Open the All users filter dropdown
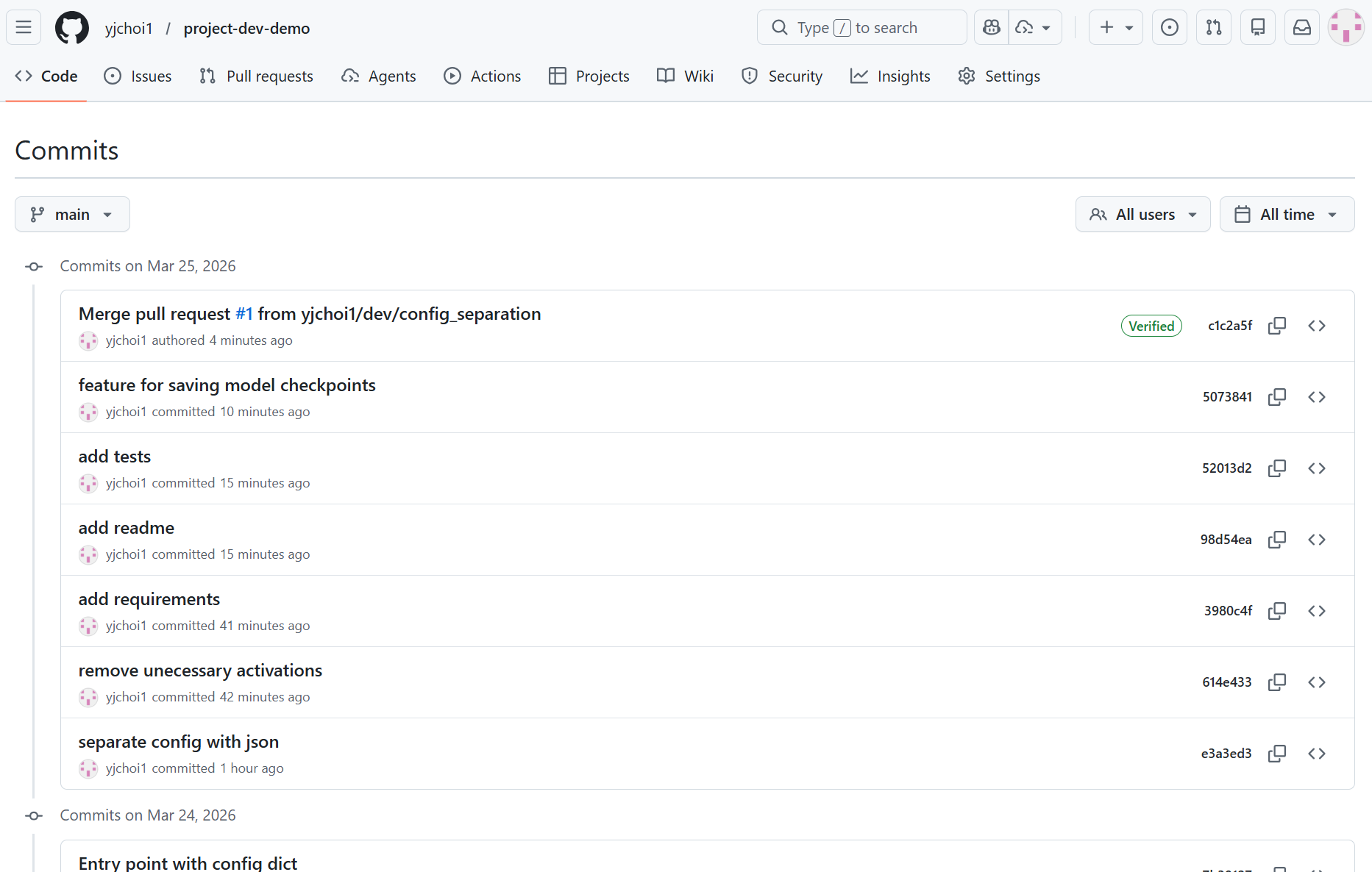This screenshot has height=872, width=1372. coord(1142,215)
